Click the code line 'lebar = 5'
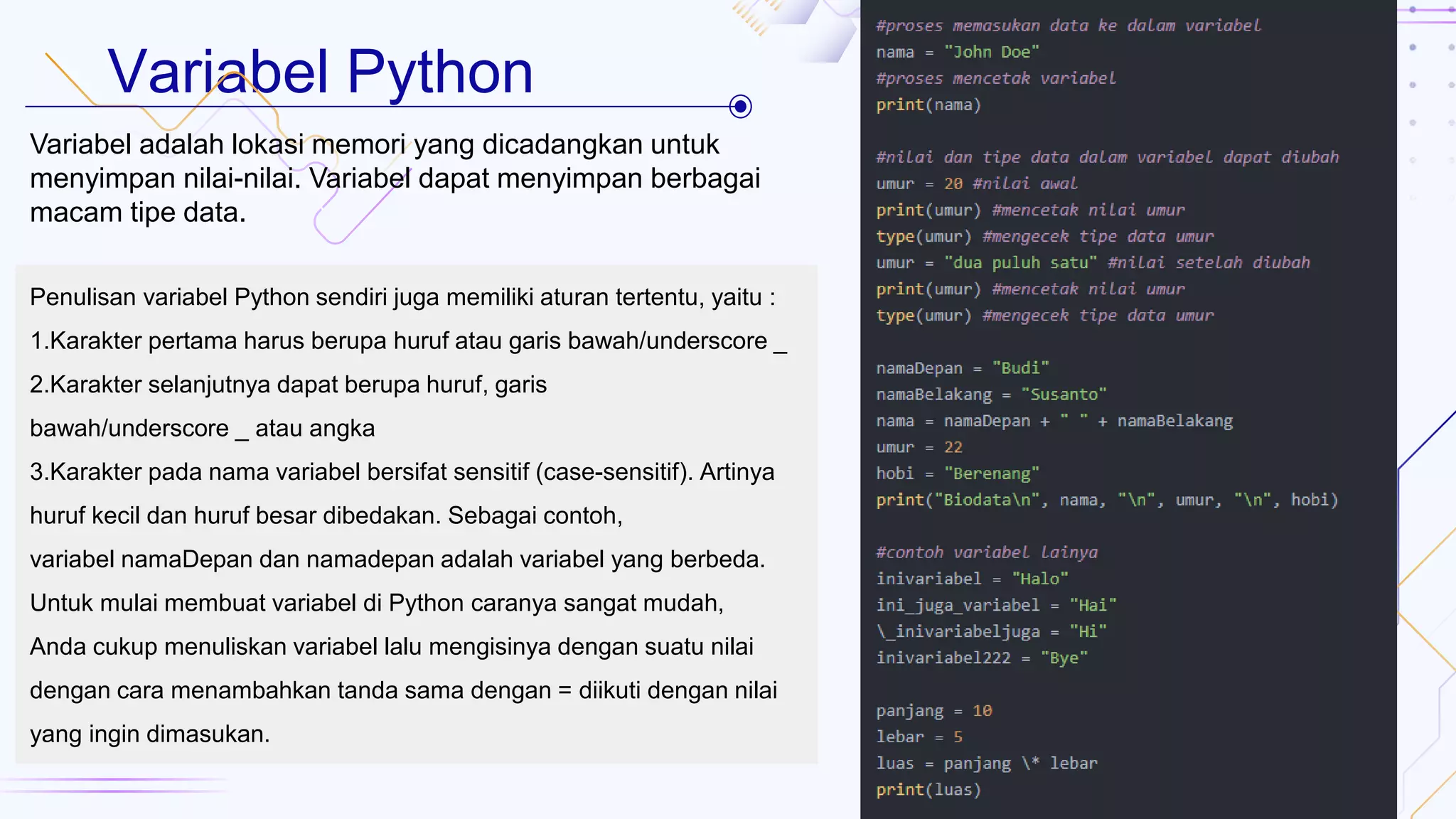1456x819 pixels. (x=919, y=737)
